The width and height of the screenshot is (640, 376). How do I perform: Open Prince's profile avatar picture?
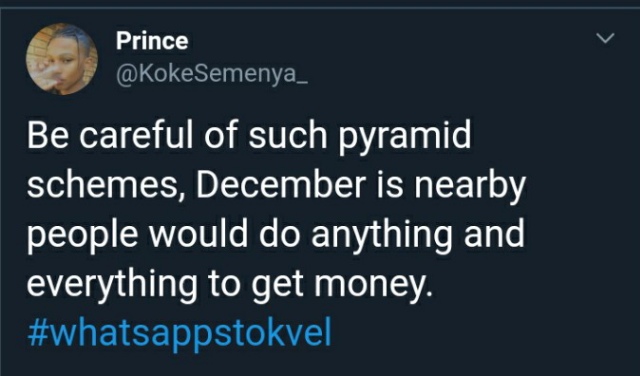pos(62,59)
